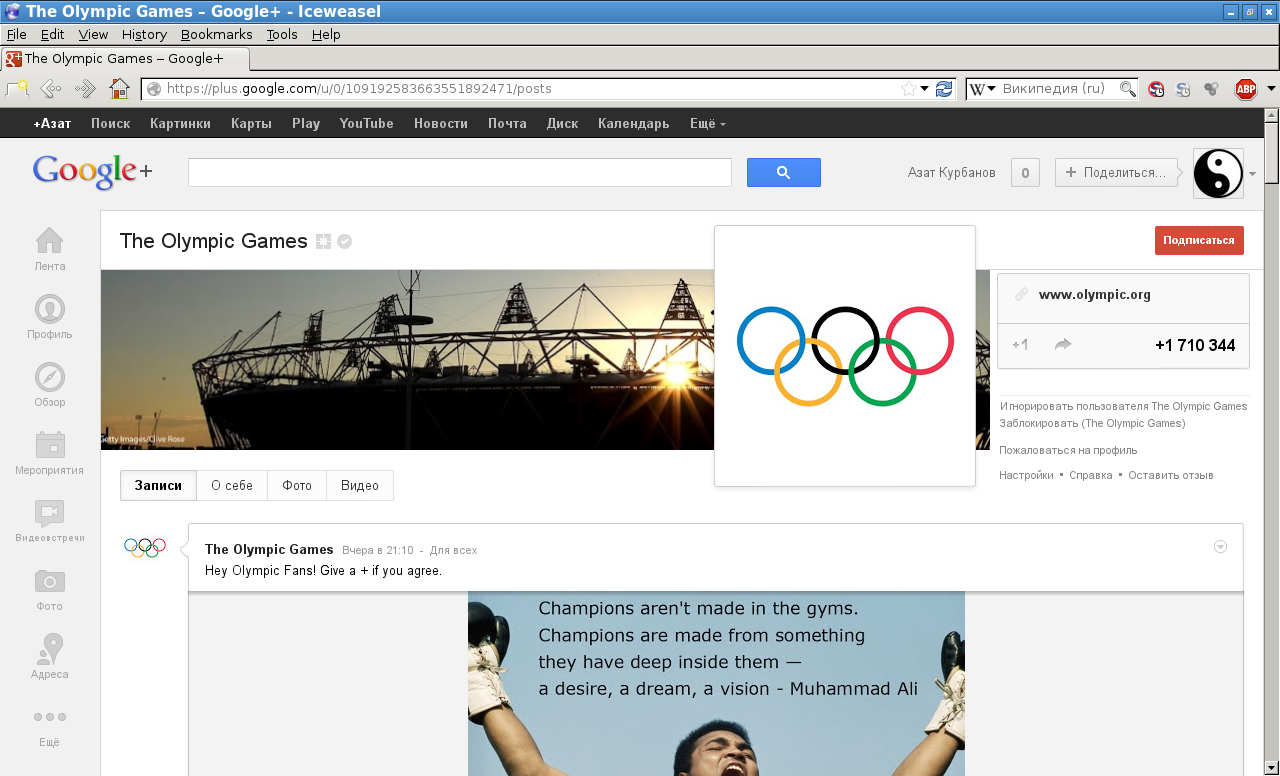Open the URL bar history dropdown arrow
This screenshot has height=776, width=1280.
[x=924, y=89]
